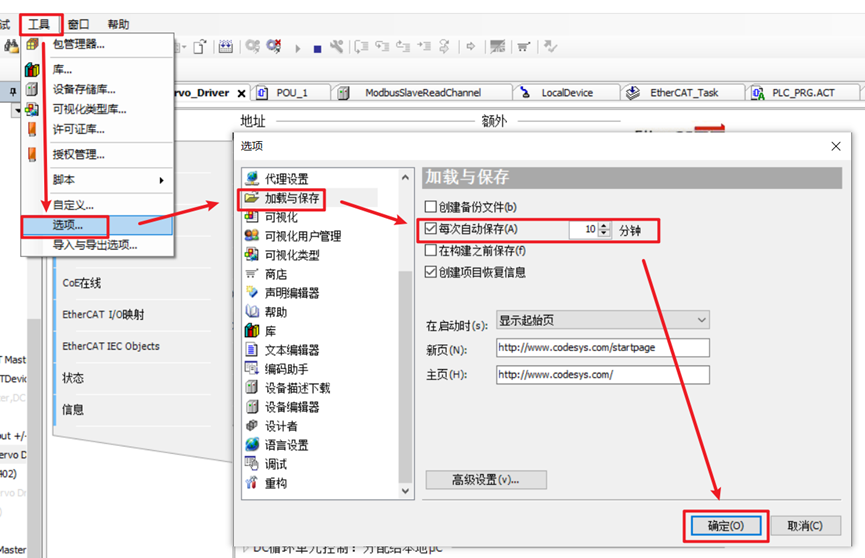Click the 高级设置(v)... button
Image resolution: width=865 pixels, height=558 pixels.
coord(486,480)
